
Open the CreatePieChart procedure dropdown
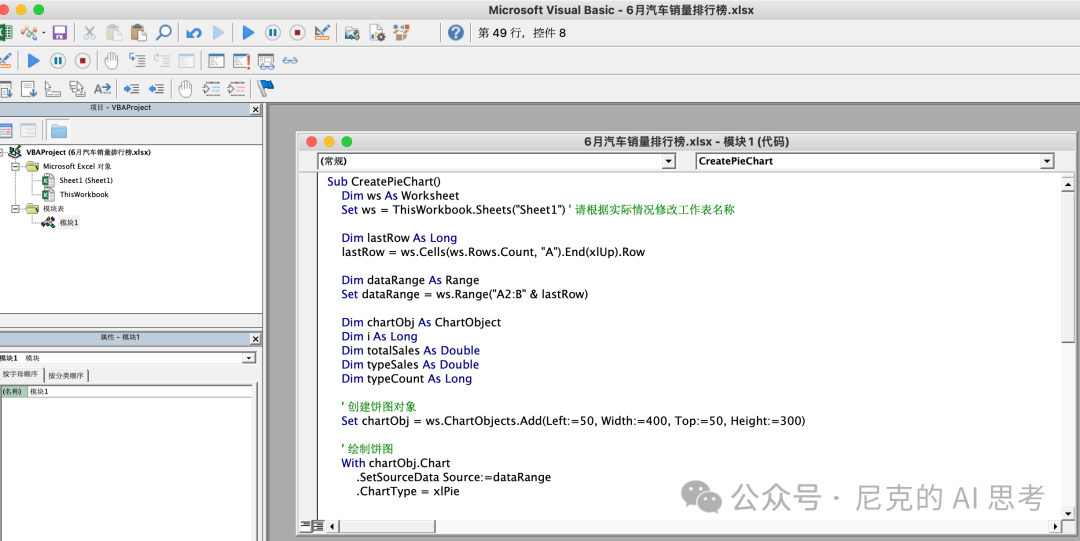tap(1047, 161)
